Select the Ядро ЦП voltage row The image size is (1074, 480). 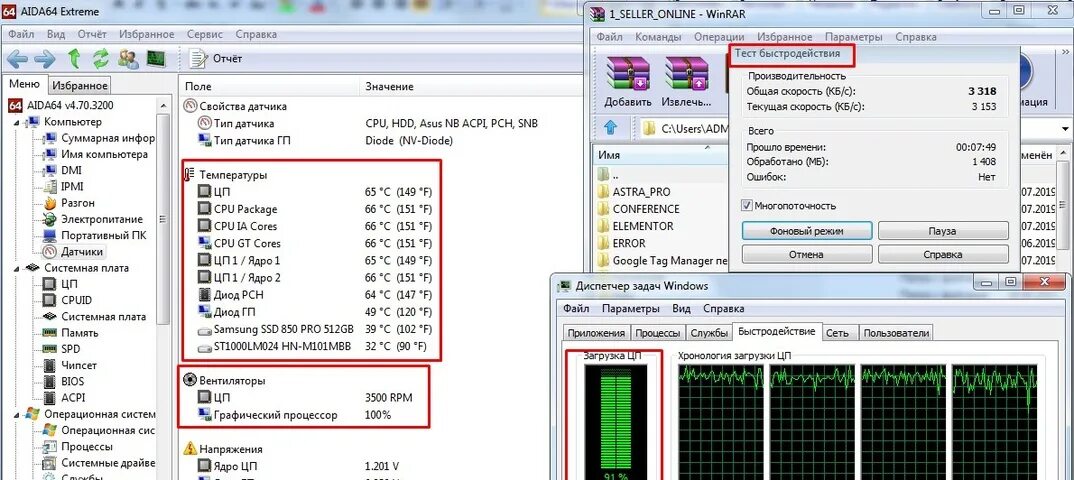tap(299, 466)
